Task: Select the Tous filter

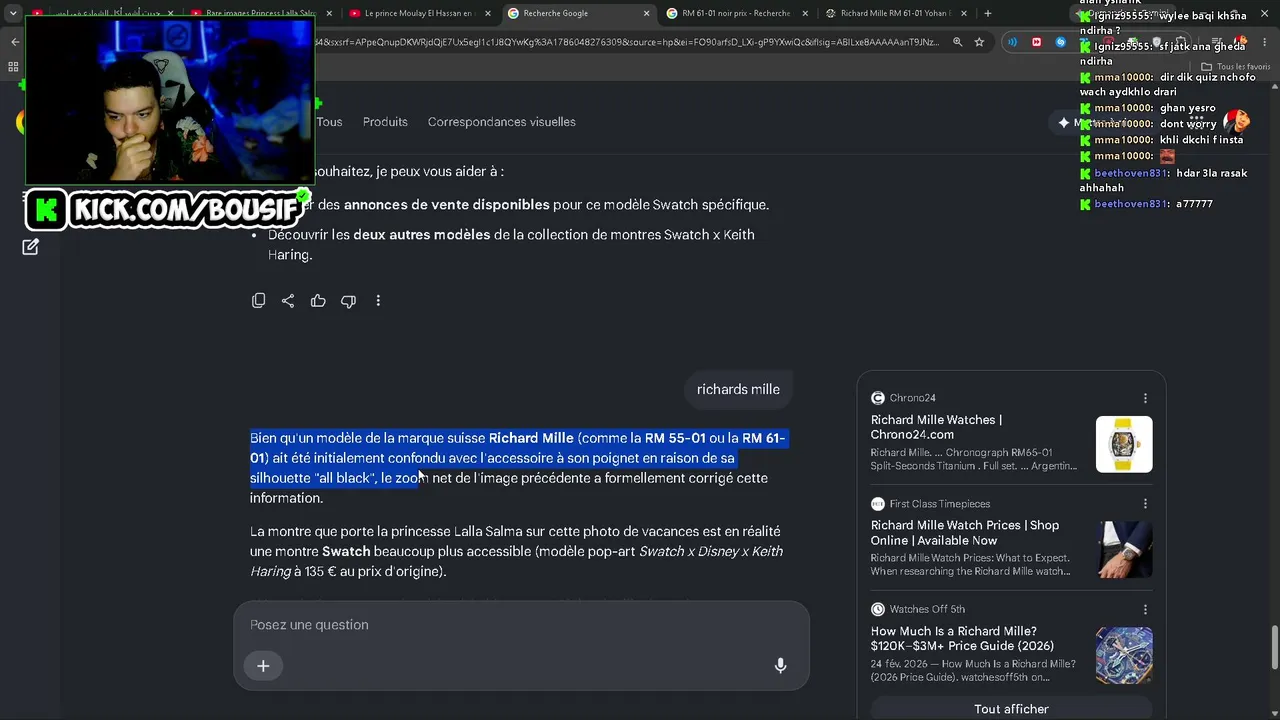Action: (329, 122)
